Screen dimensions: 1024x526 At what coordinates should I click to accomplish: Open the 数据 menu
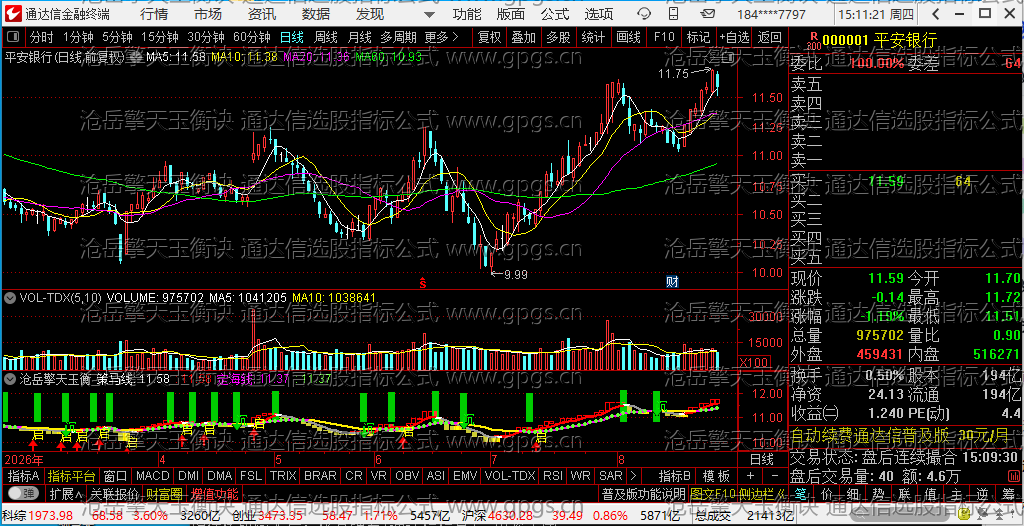click(316, 14)
